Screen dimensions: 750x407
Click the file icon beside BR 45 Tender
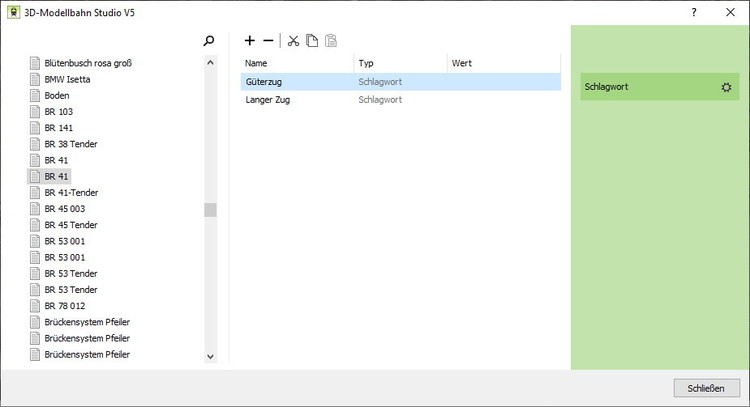pos(35,225)
